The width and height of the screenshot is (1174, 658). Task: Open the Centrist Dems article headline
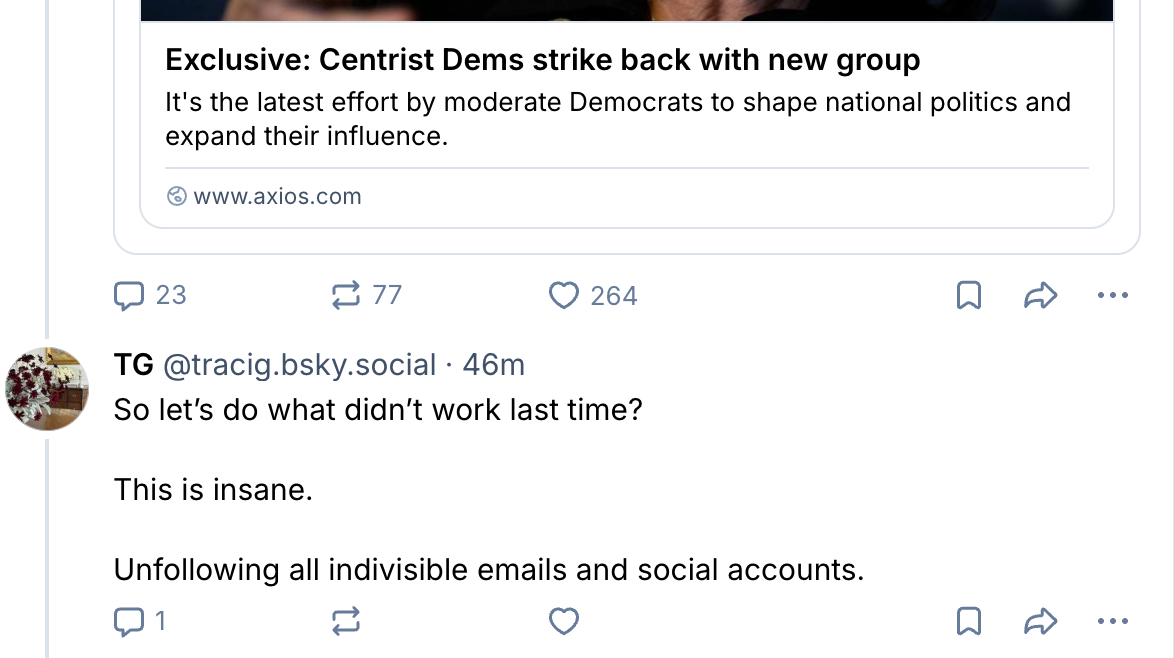542,60
